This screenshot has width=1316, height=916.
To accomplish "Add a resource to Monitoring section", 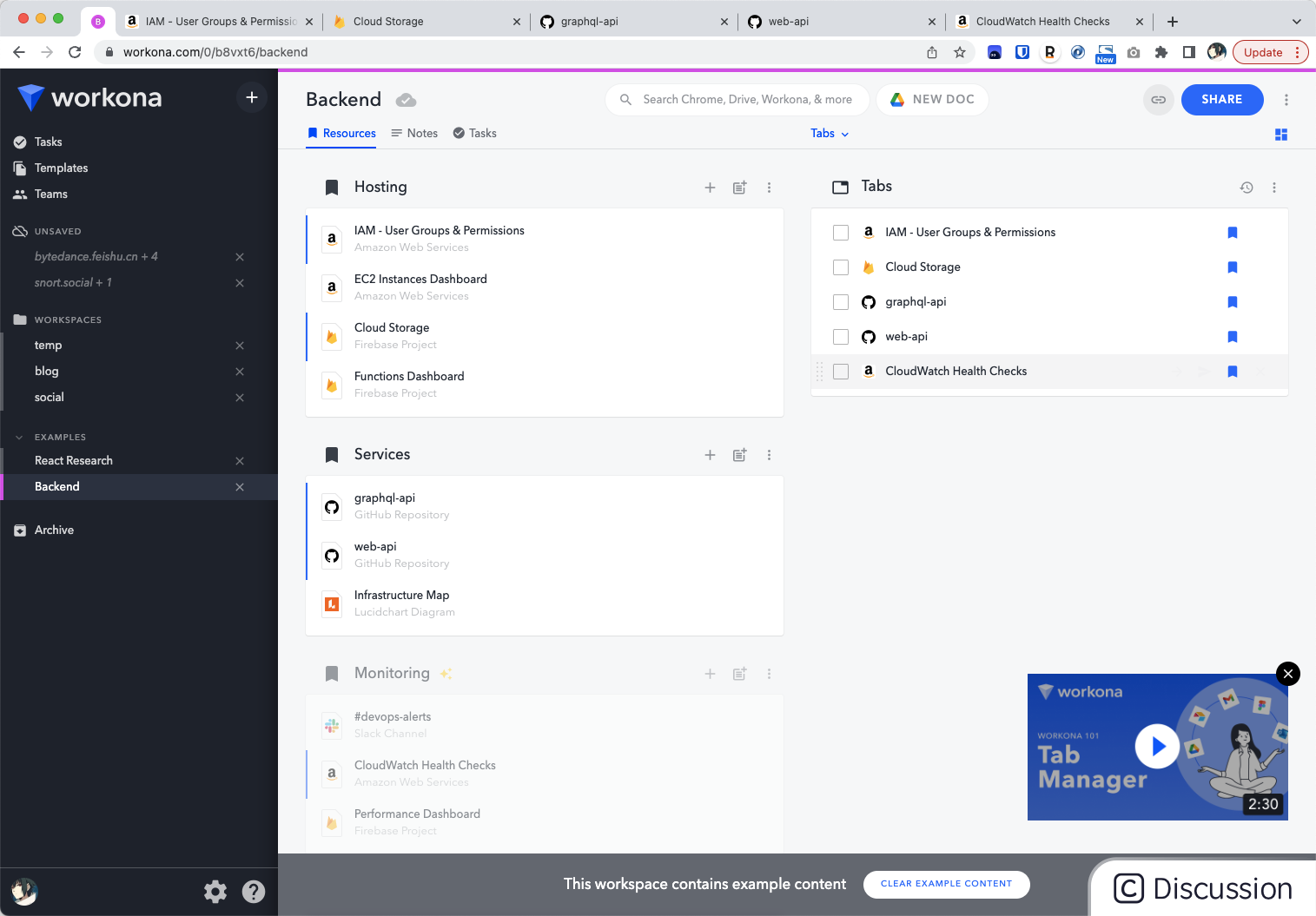I will click(x=710, y=674).
